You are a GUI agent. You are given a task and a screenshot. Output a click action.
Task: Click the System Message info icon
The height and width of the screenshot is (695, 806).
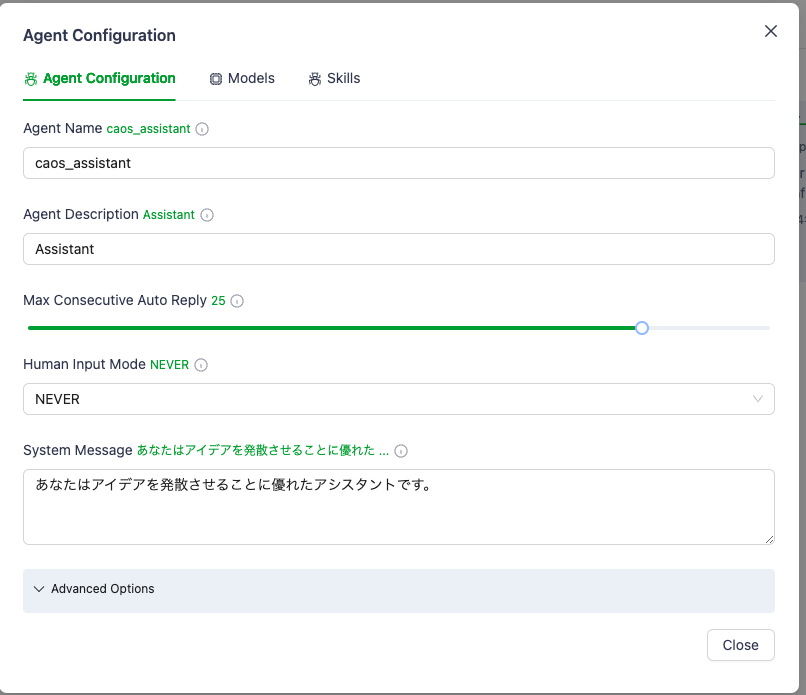point(401,451)
